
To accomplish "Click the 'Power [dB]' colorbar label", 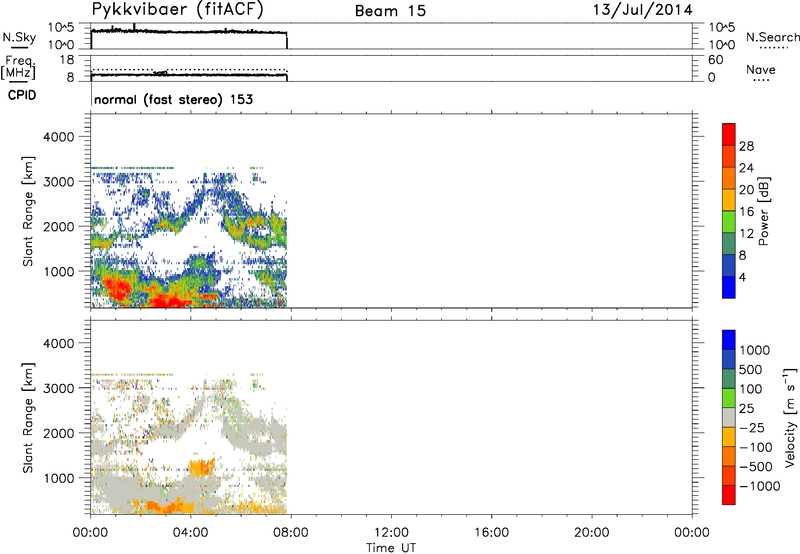I will coord(763,211).
